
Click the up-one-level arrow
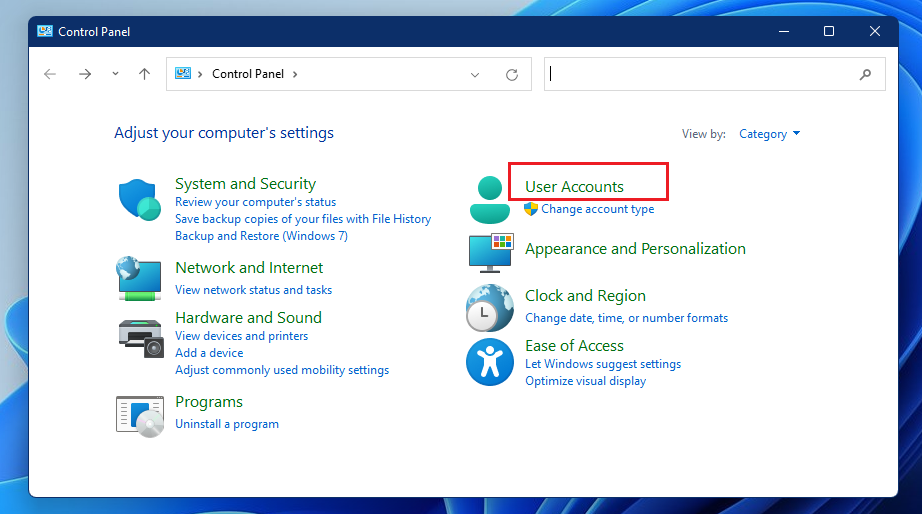[x=144, y=74]
